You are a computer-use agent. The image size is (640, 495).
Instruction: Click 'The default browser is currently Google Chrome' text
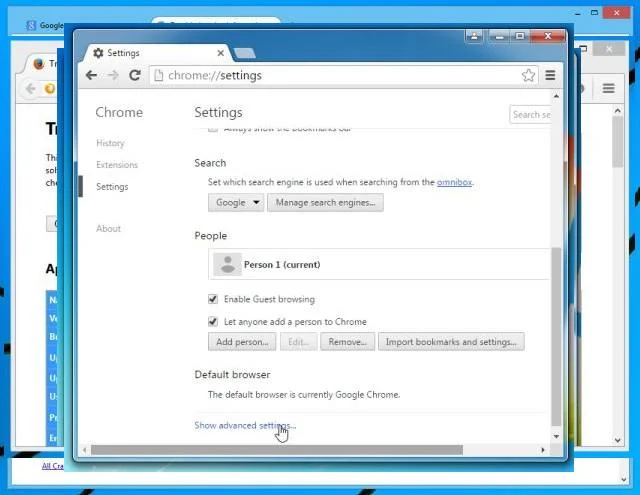tap(304, 395)
